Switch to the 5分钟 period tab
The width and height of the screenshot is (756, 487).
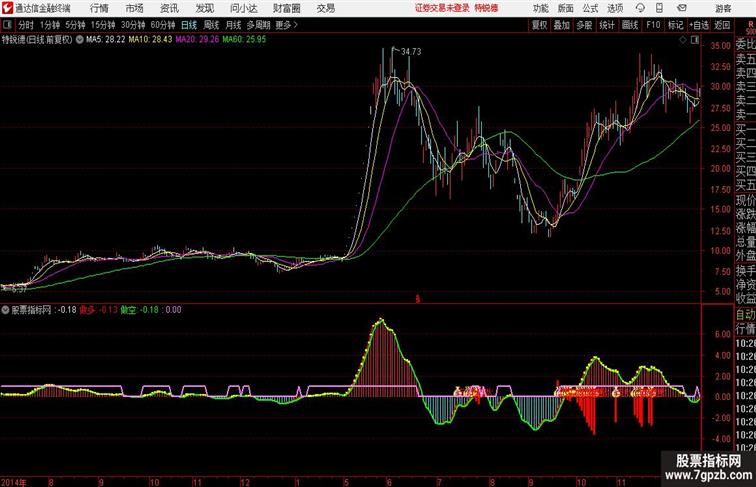(x=75, y=25)
